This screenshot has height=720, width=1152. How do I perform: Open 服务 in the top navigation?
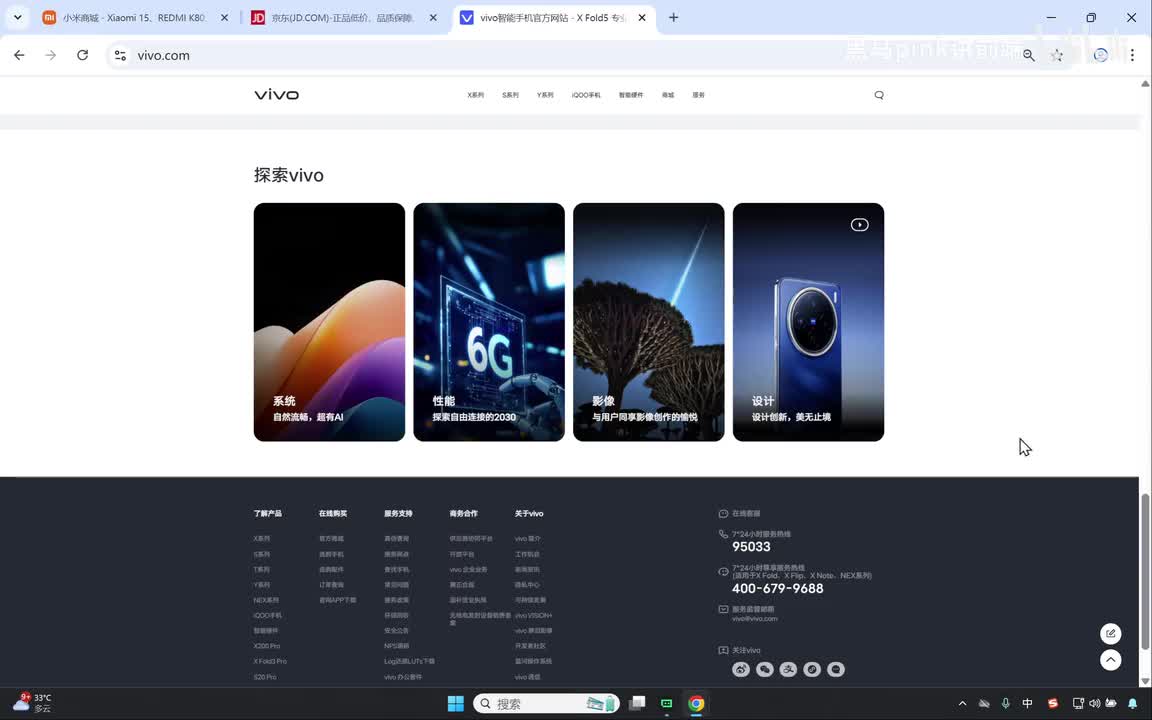698,95
